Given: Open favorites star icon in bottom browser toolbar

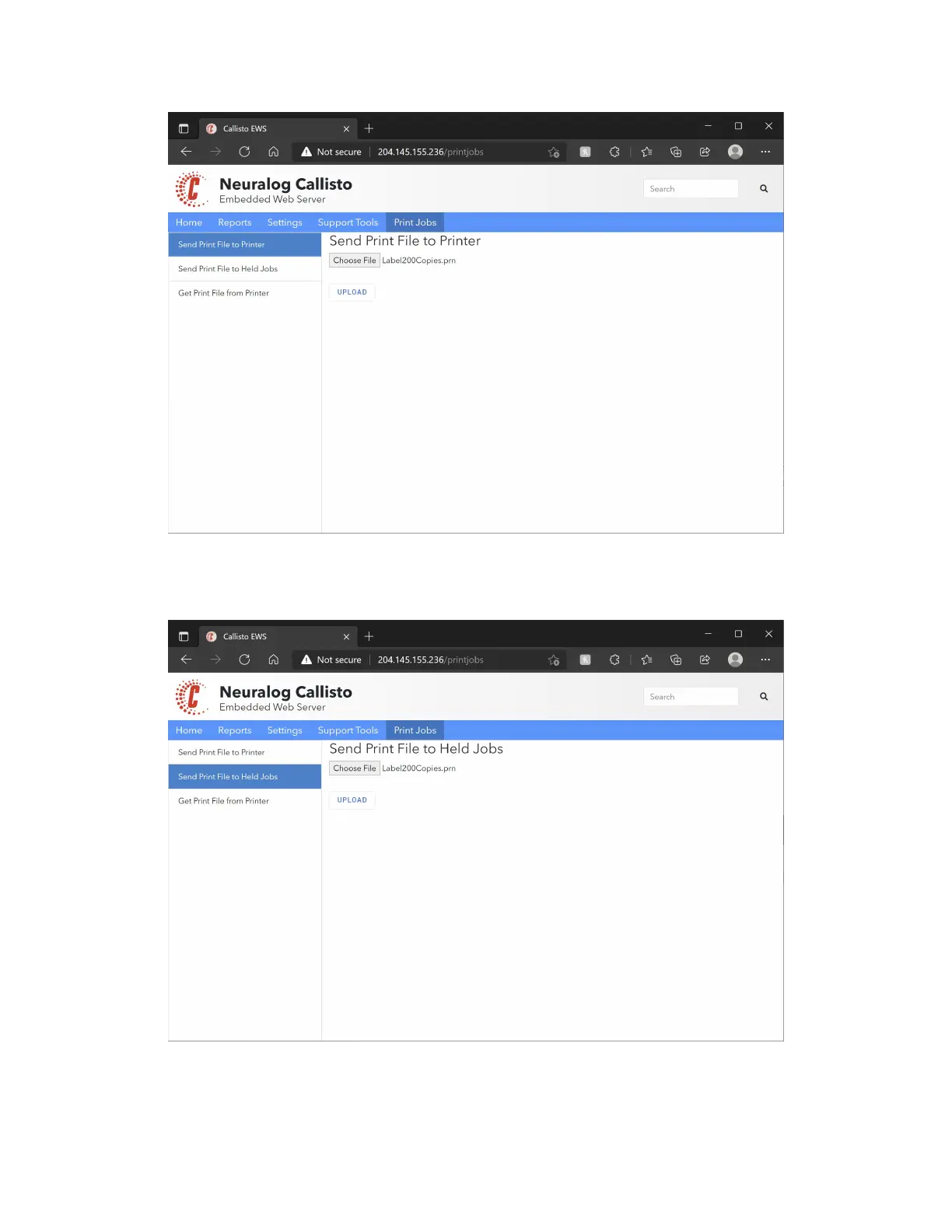Looking at the screenshot, I should (x=646, y=660).
